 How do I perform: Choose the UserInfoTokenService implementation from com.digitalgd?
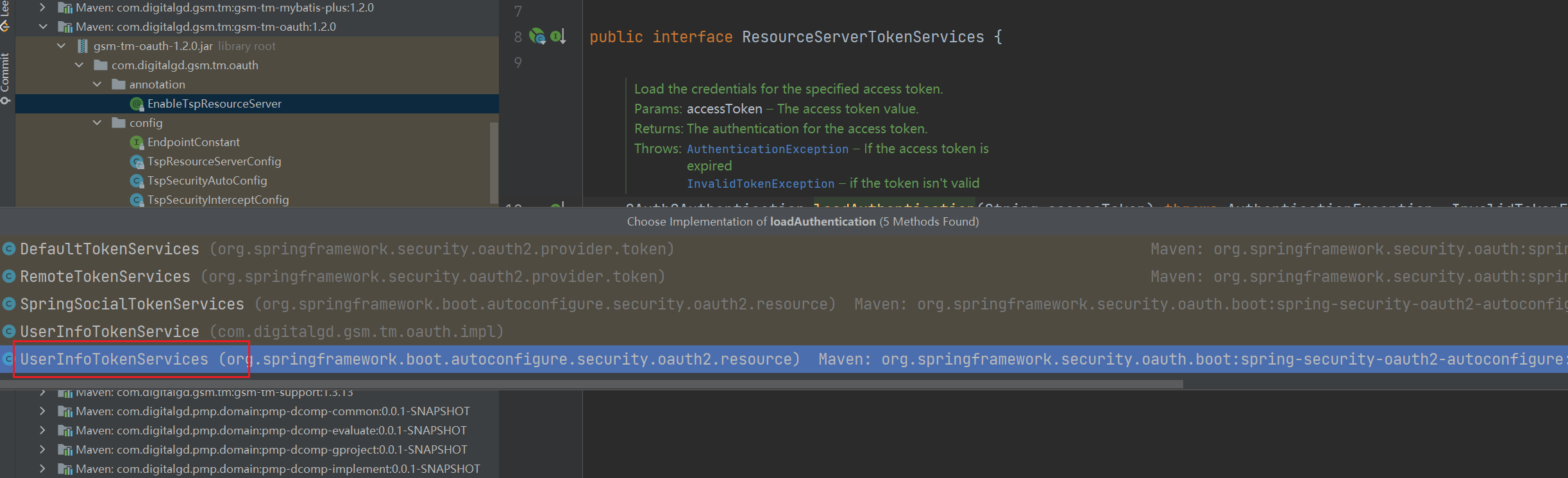tap(110, 331)
